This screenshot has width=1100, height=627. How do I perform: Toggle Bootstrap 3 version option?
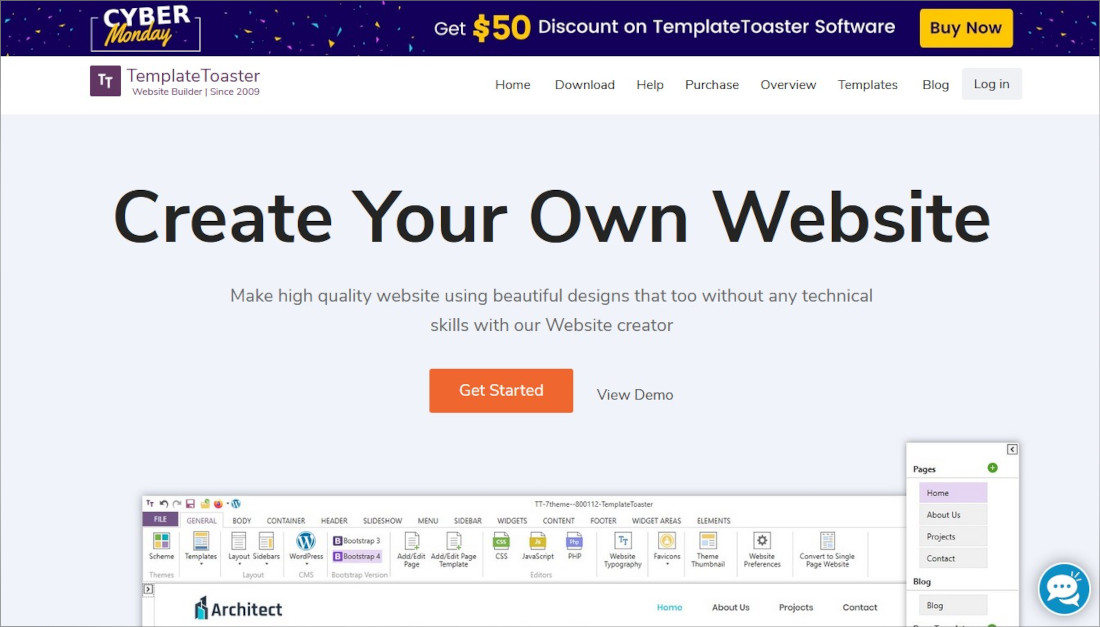pyautogui.click(x=356, y=541)
